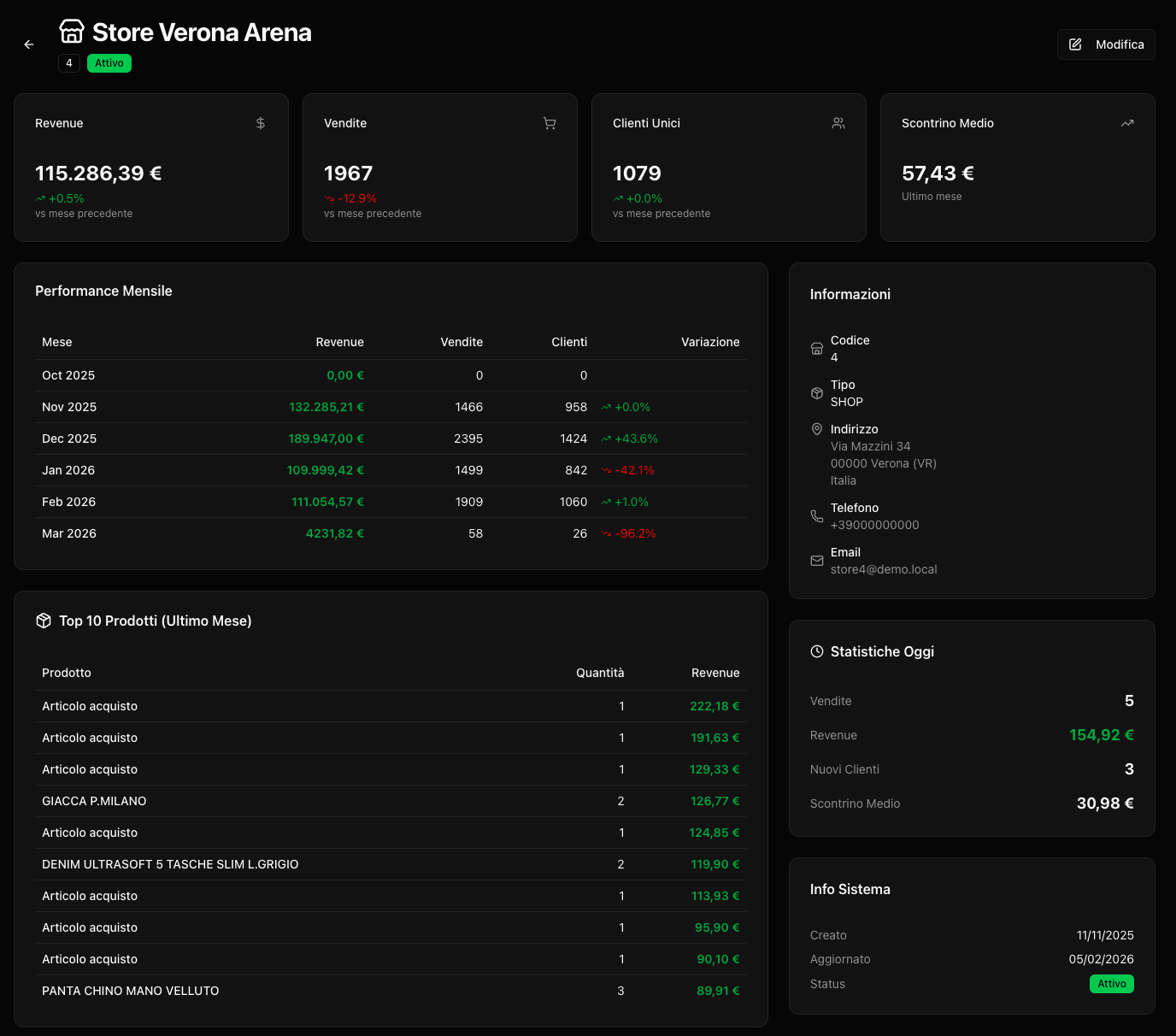The image size is (1176, 1036).
Task: Click the shopping cart icon in Vendite card
Action: 550,123
